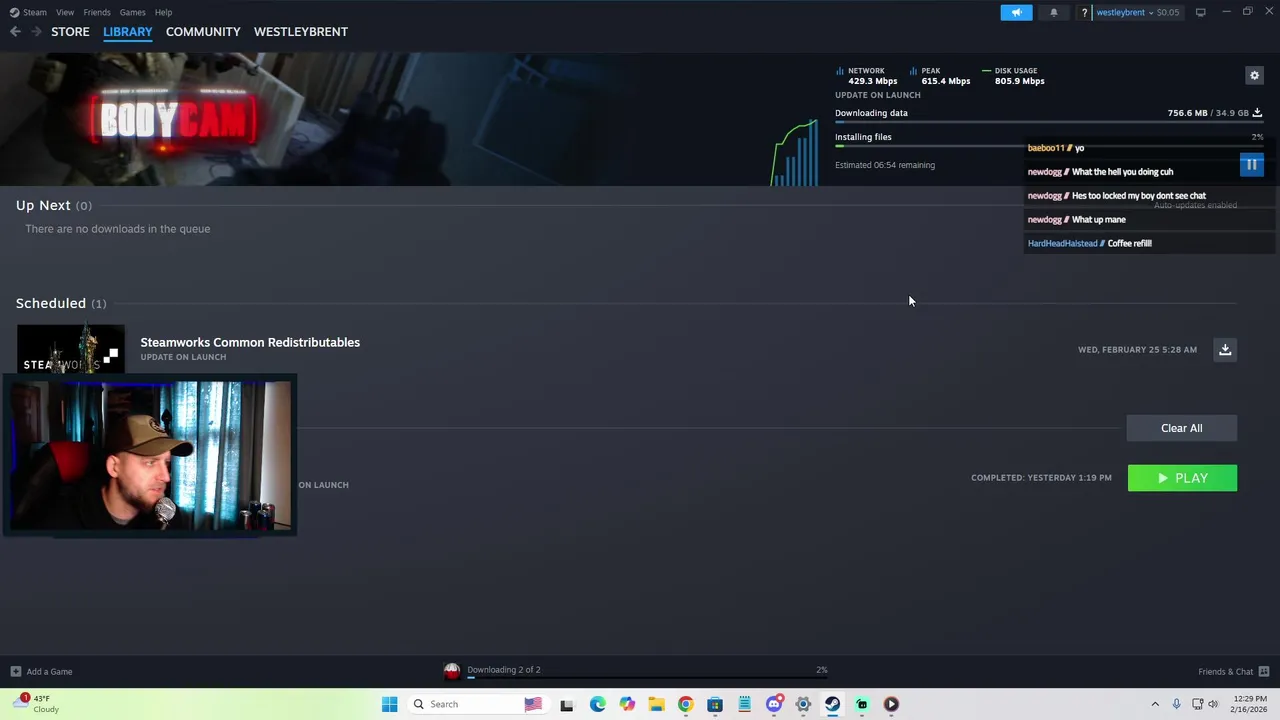Click the microphone icon in the system tray
Image resolution: width=1280 pixels, height=720 pixels.
point(1176,704)
